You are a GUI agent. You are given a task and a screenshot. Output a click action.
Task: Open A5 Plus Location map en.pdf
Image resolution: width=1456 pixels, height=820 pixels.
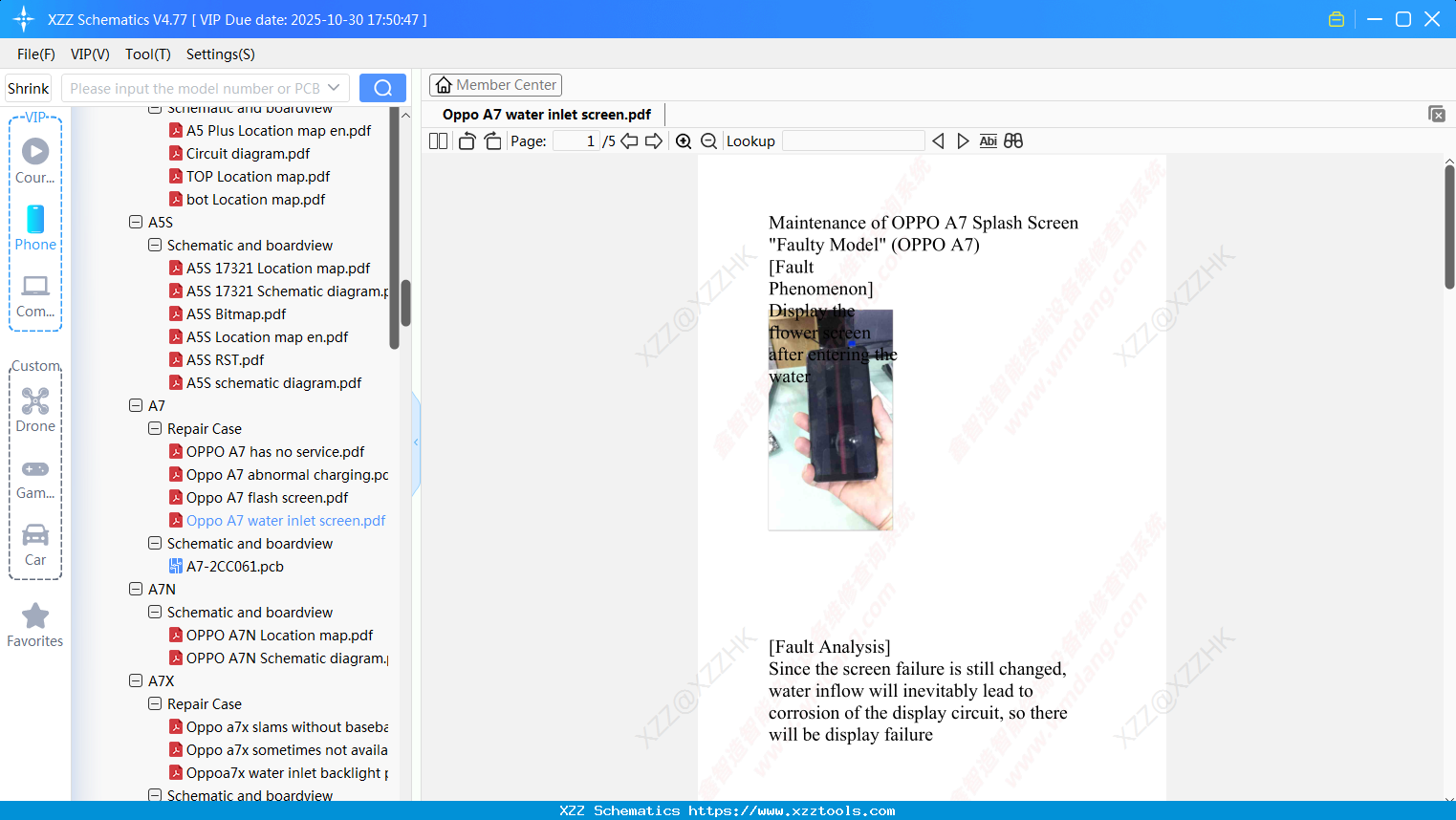coord(271,131)
